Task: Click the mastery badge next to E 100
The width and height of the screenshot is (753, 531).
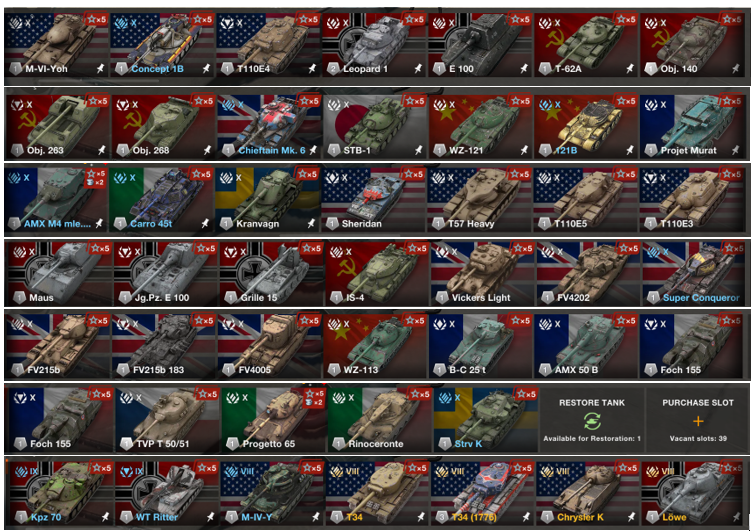Action: click(x=439, y=69)
